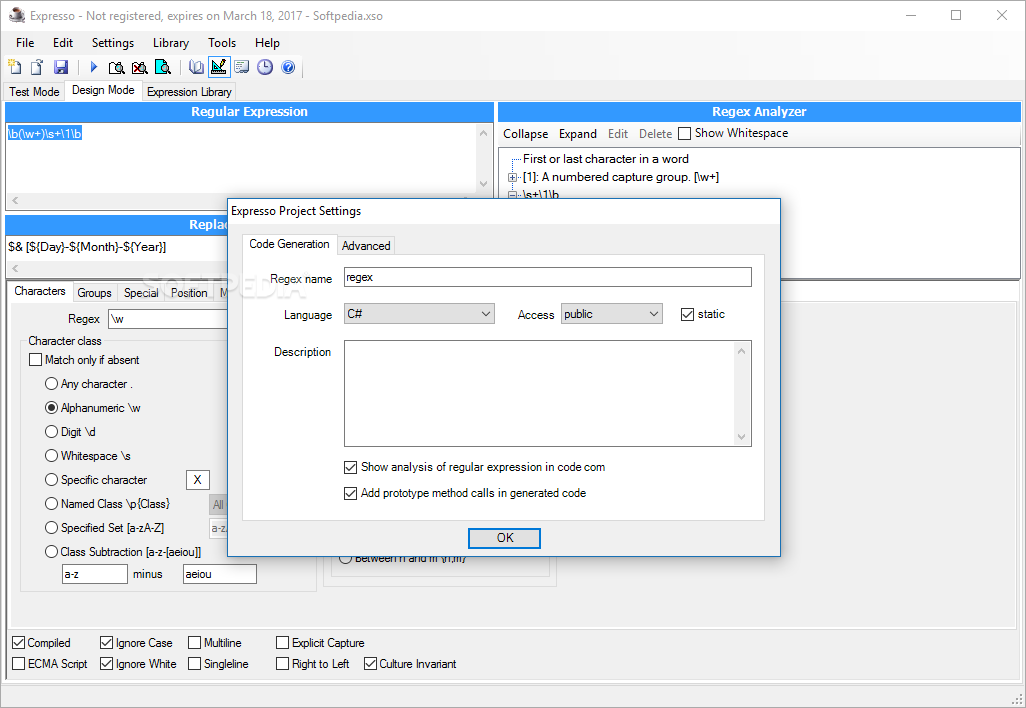
Task: Click OK in Project Settings dialog
Action: (504, 538)
